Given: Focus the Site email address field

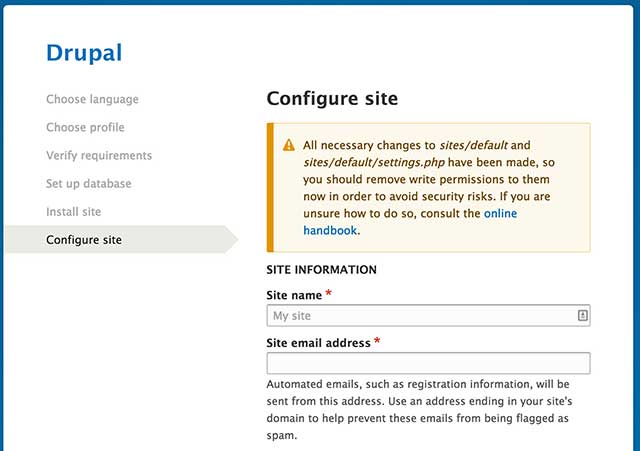Looking at the screenshot, I should 428,363.
